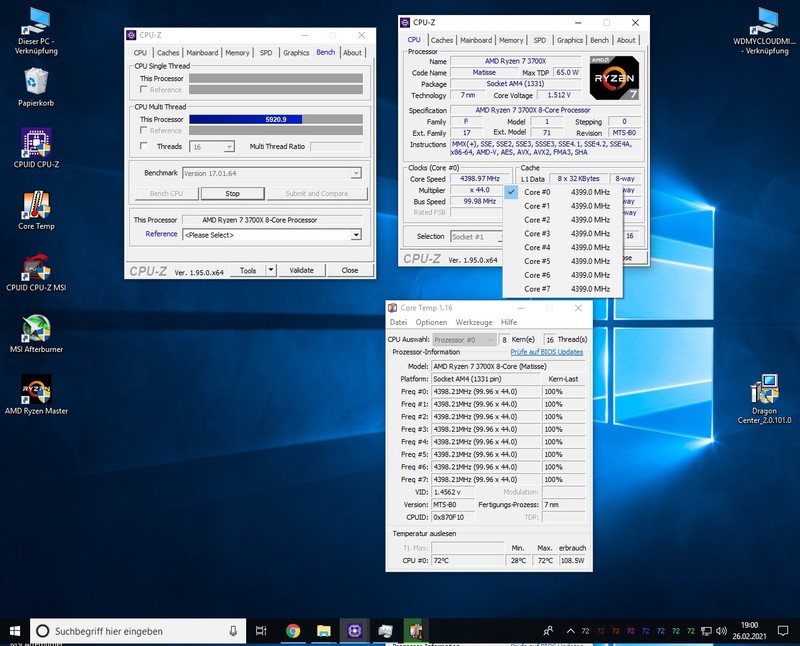800x646 pixels.
Task: Click the Ryzen 7 logo in CPU-Z
Action: pos(614,78)
